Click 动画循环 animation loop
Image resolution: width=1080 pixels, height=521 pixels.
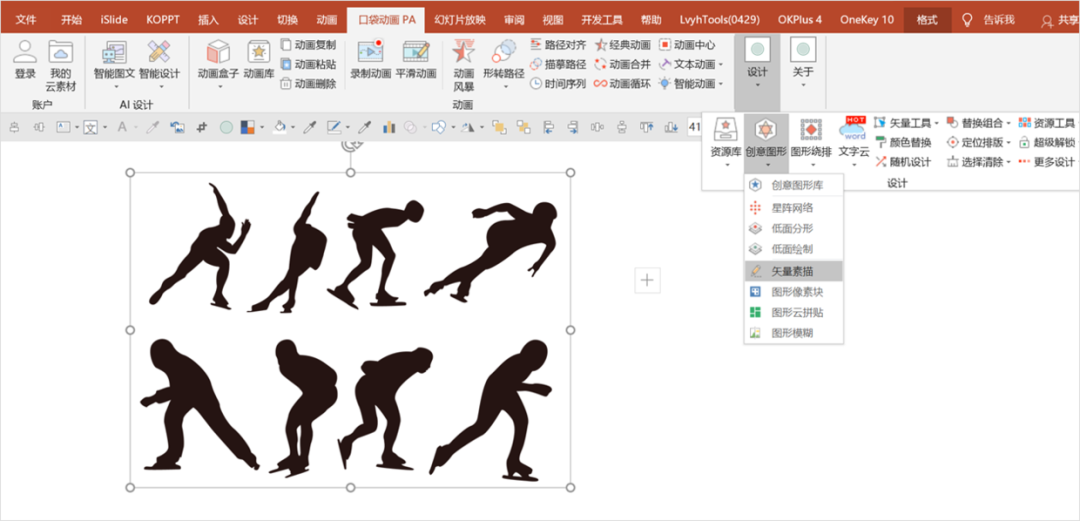[x=623, y=83]
